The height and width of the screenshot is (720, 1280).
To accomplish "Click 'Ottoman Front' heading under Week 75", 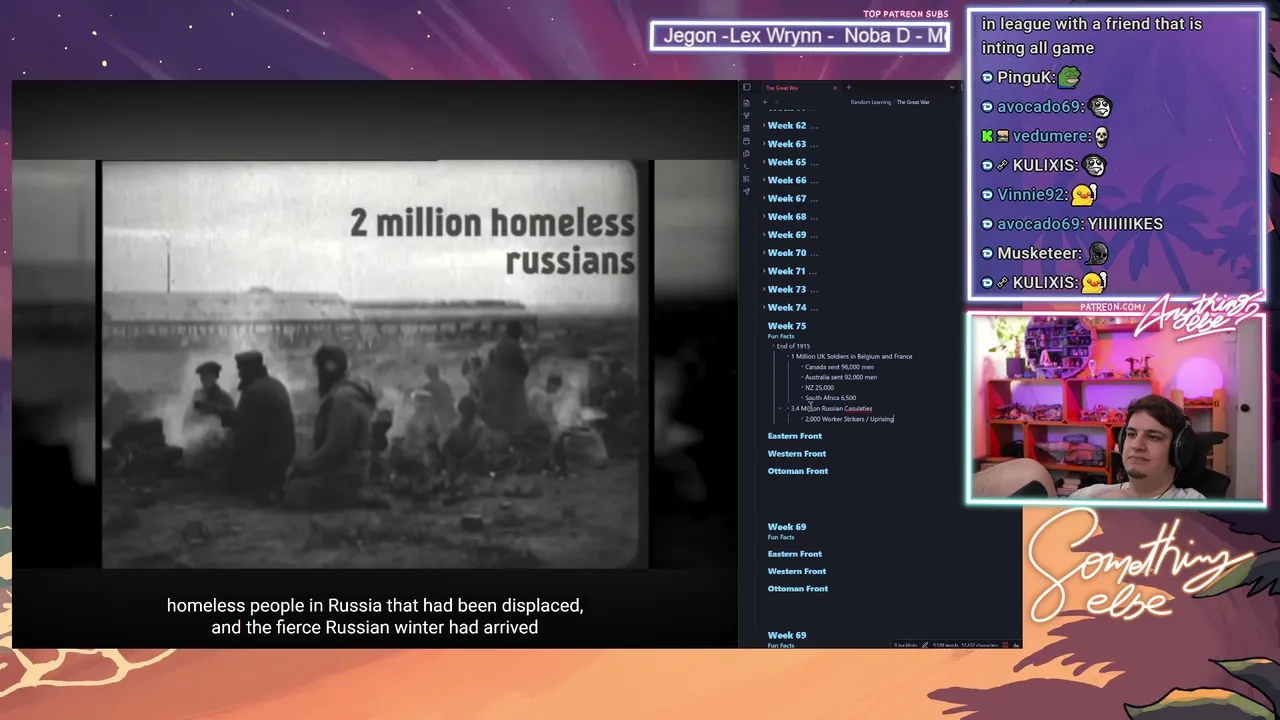I will click(x=798, y=471).
